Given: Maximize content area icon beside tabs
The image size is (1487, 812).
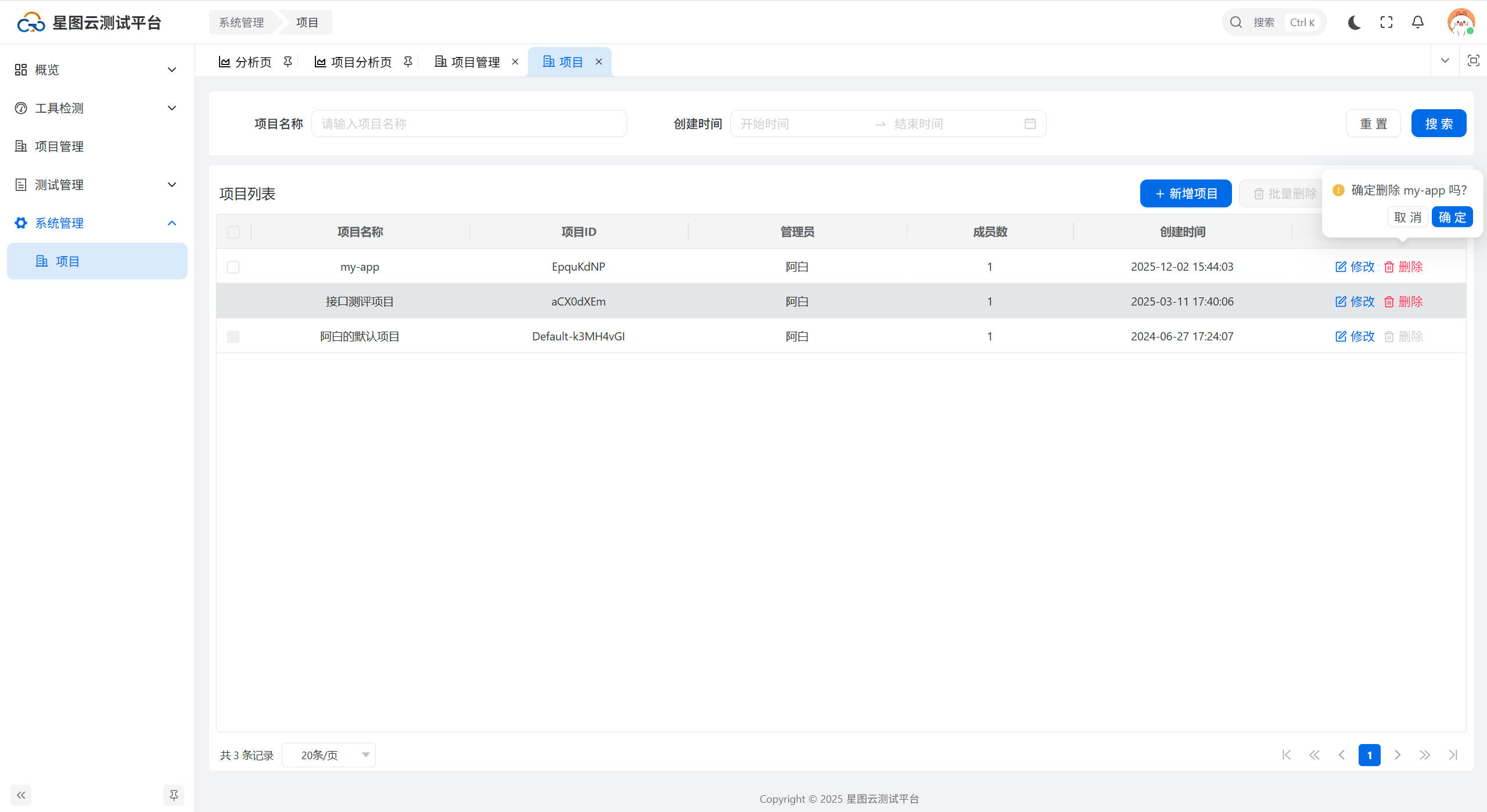Looking at the screenshot, I should pos(1473,60).
